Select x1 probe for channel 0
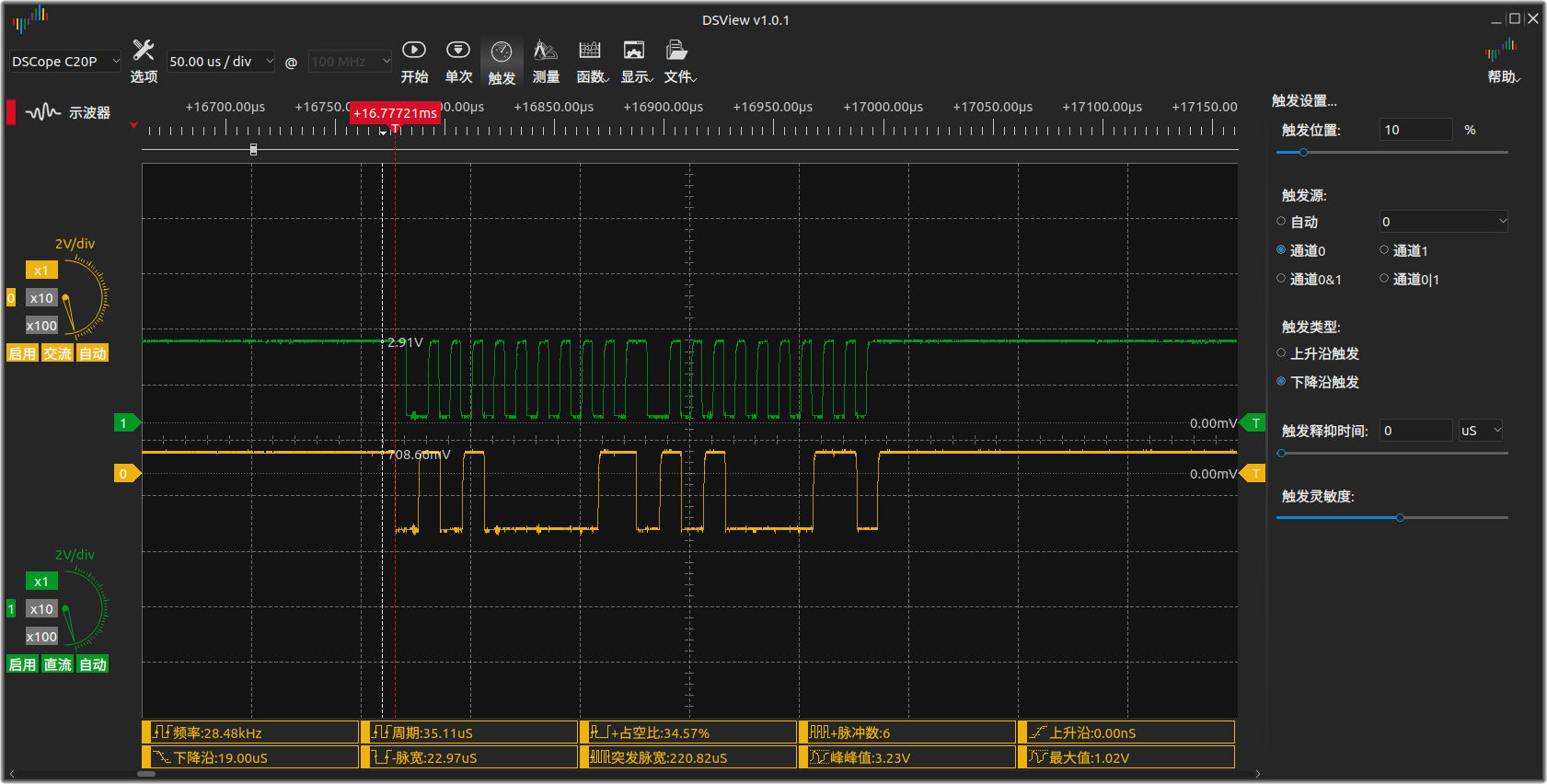Screen dimensions: 1547x784 (41, 271)
